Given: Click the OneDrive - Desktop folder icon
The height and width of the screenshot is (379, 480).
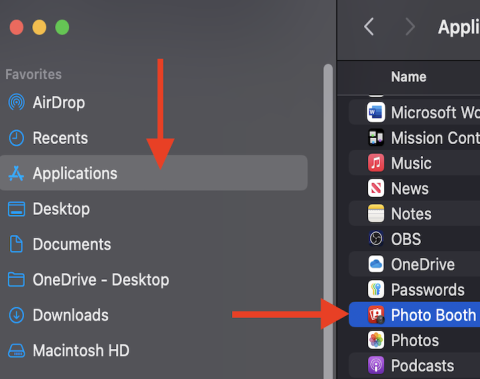Looking at the screenshot, I should [x=16, y=280].
